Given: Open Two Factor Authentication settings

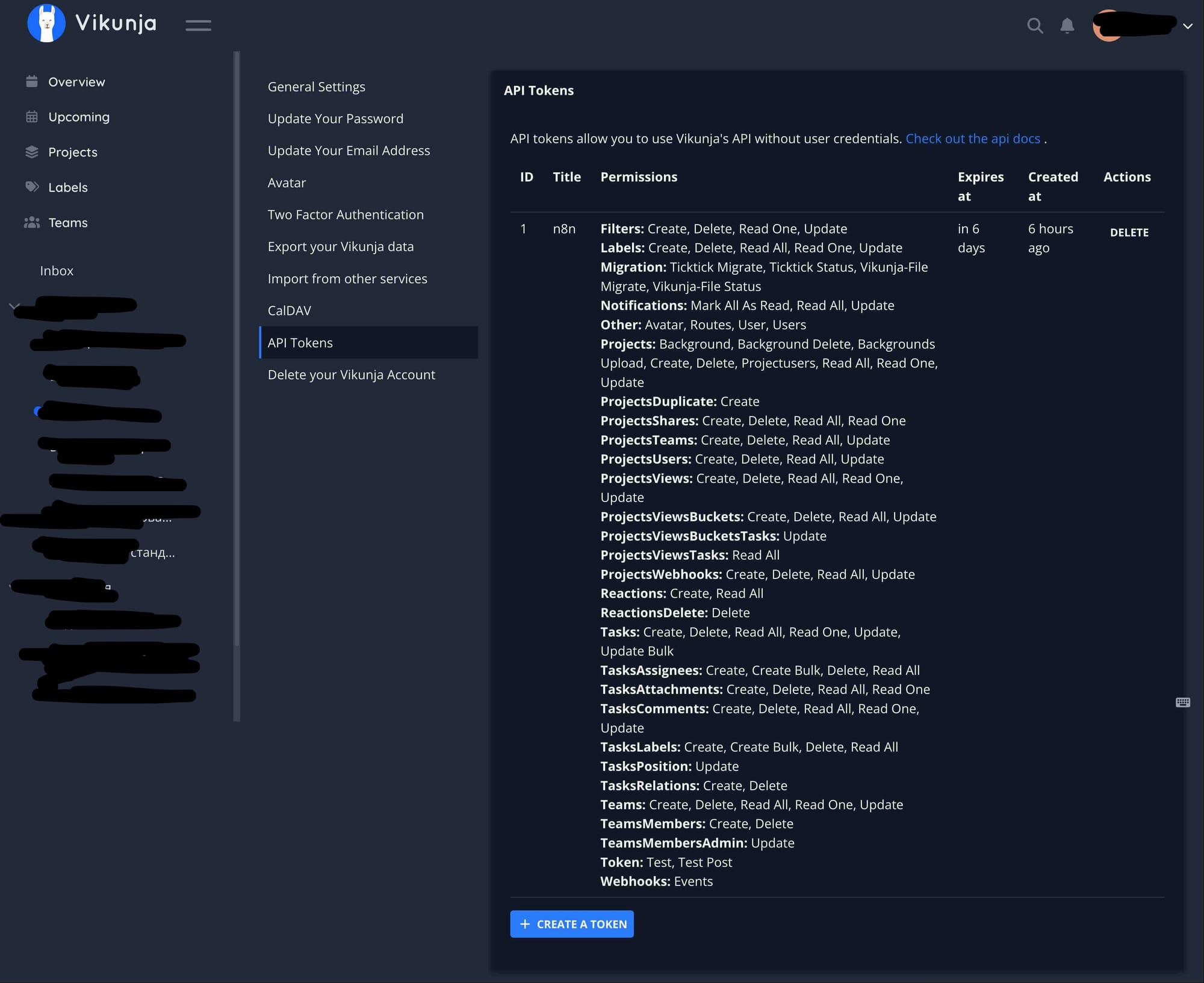Looking at the screenshot, I should tap(346, 214).
